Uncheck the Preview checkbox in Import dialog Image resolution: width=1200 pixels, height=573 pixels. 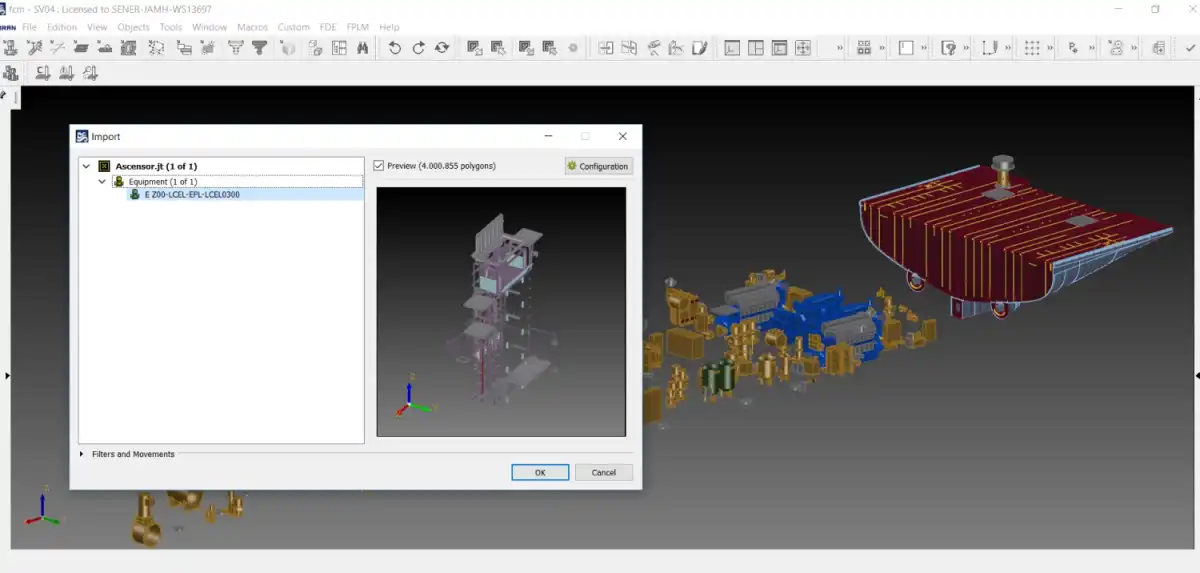point(378,166)
